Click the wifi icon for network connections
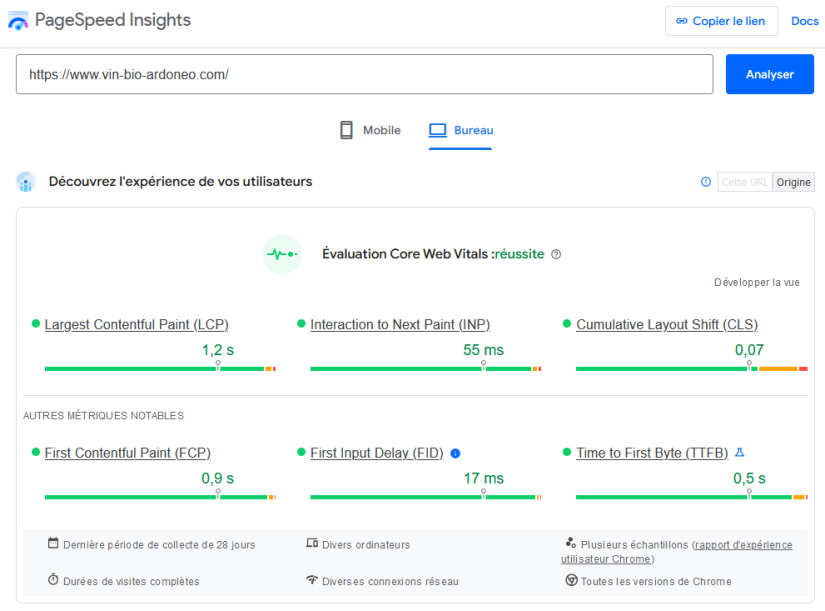The image size is (825, 611). click(x=312, y=579)
